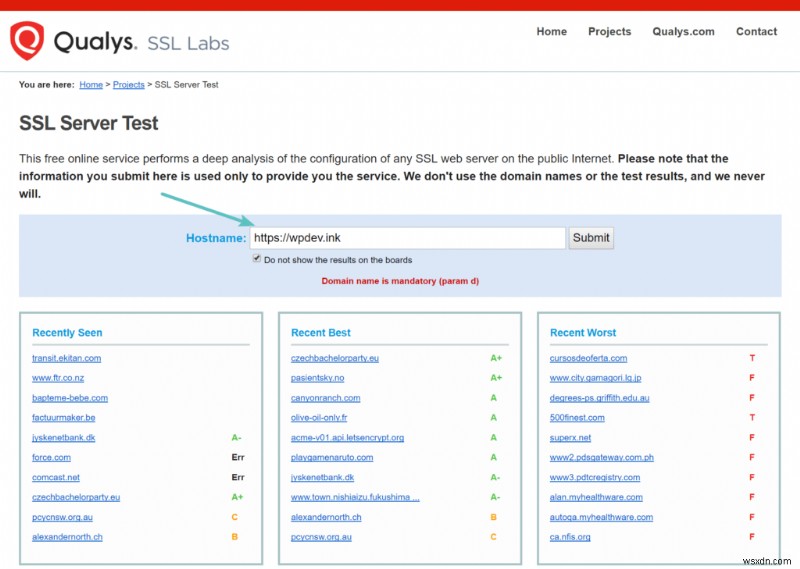The image size is (800, 569).
Task: Click the Qualys shield logo
Action: point(27,40)
